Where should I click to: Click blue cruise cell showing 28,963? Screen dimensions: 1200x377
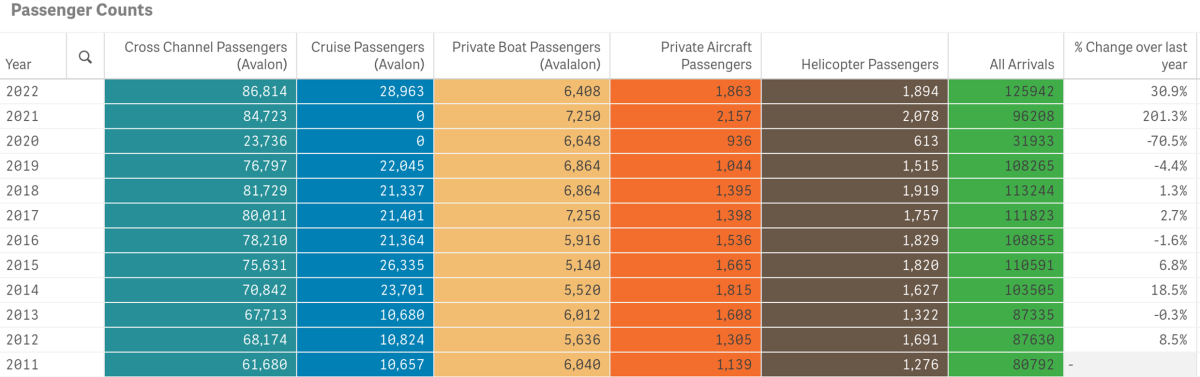(365, 90)
